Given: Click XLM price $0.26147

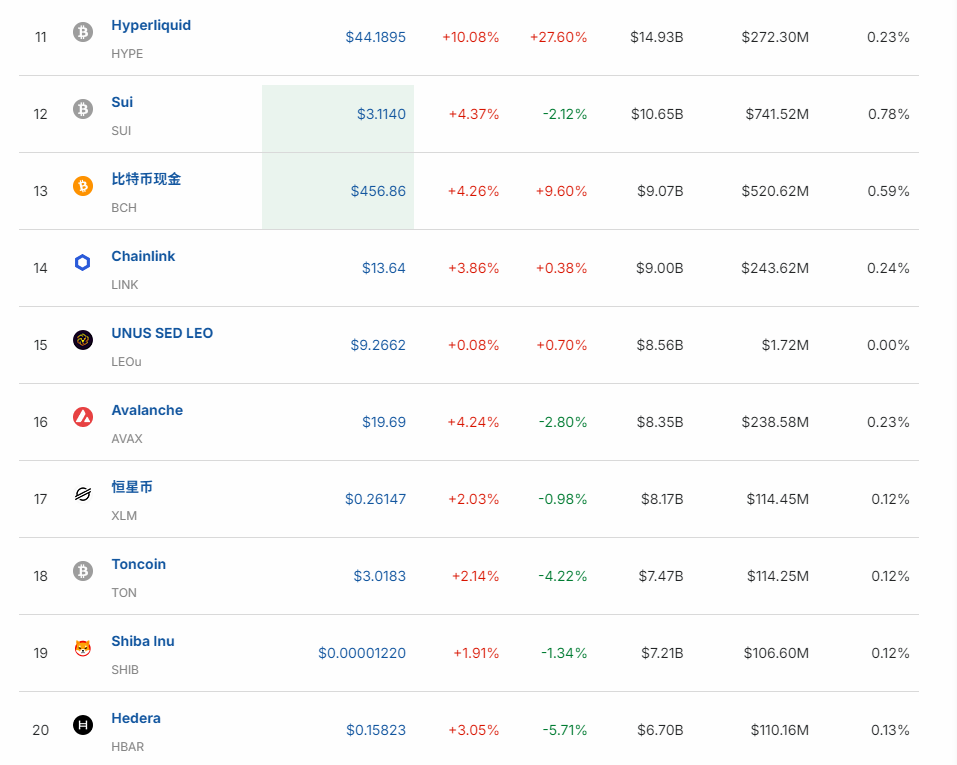Looking at the screenshot, I should [375, 499].
